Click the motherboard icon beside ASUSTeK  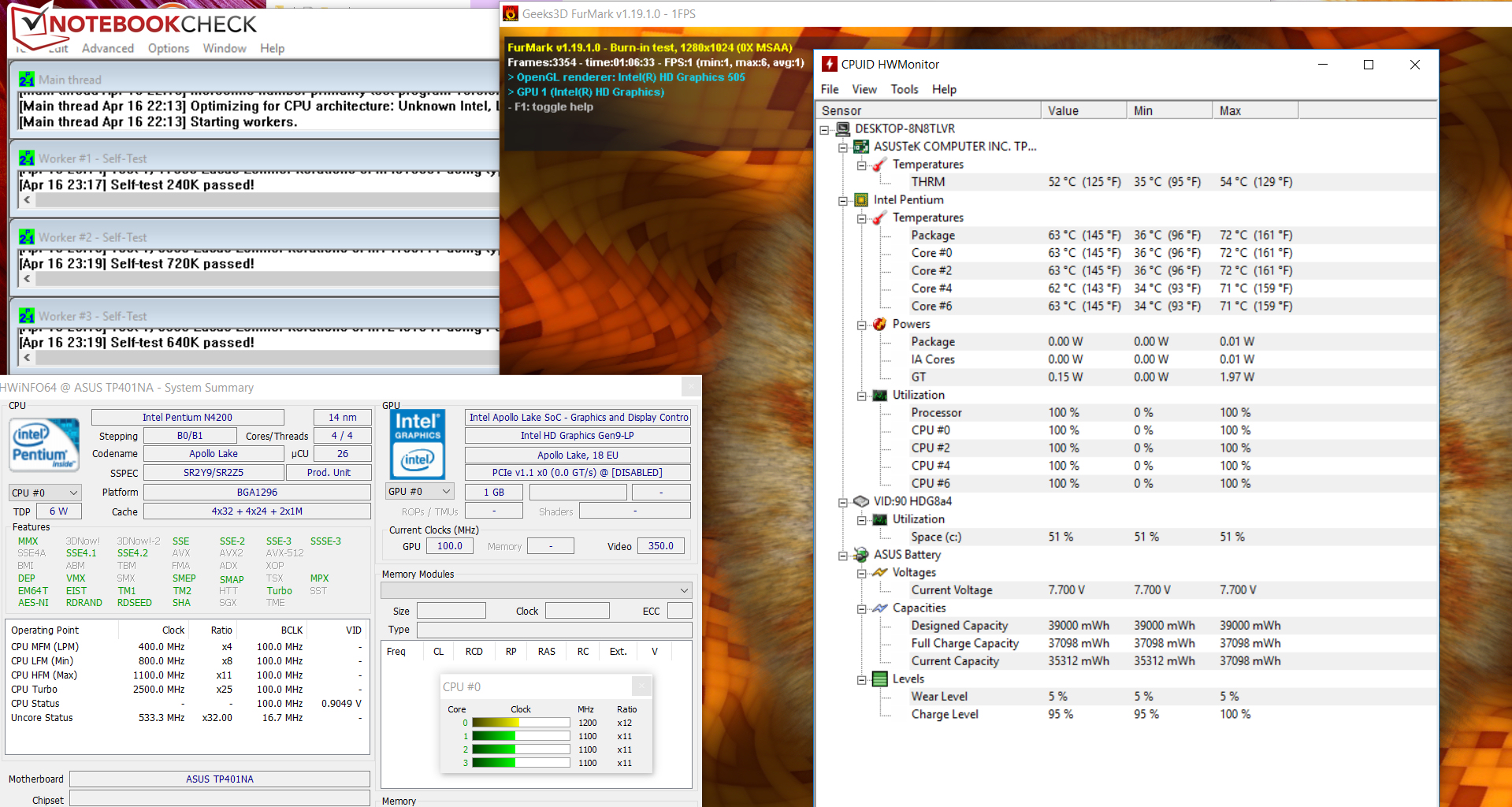pos(861,147)
